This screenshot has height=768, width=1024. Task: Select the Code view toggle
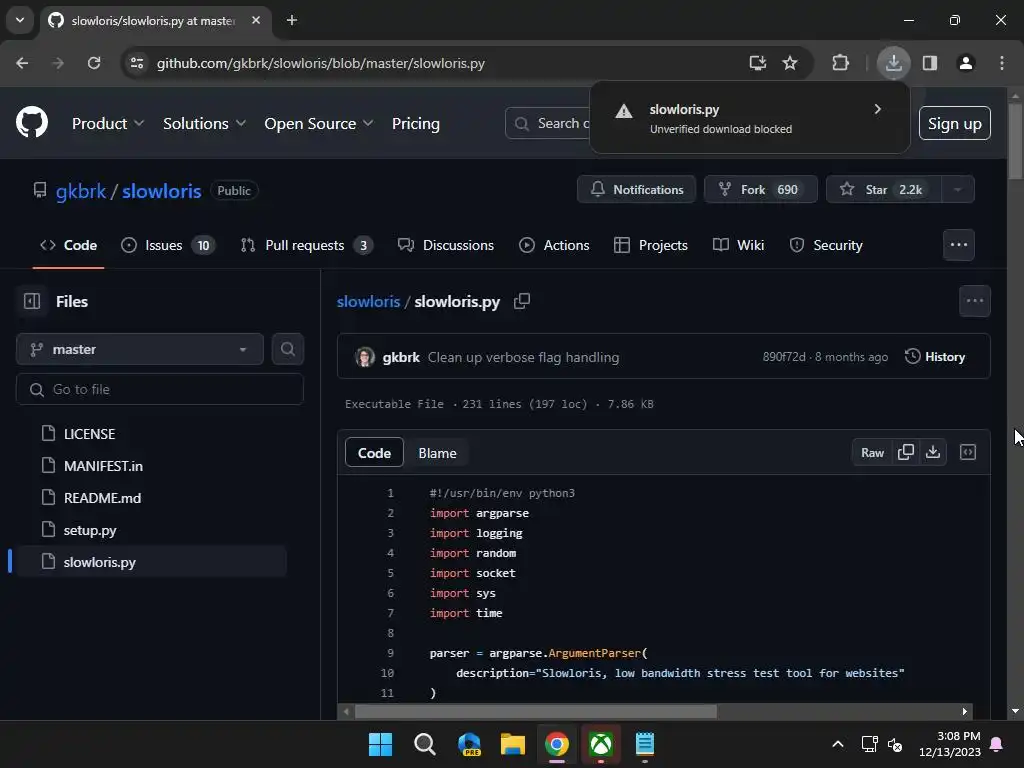(x=374, y=453)
